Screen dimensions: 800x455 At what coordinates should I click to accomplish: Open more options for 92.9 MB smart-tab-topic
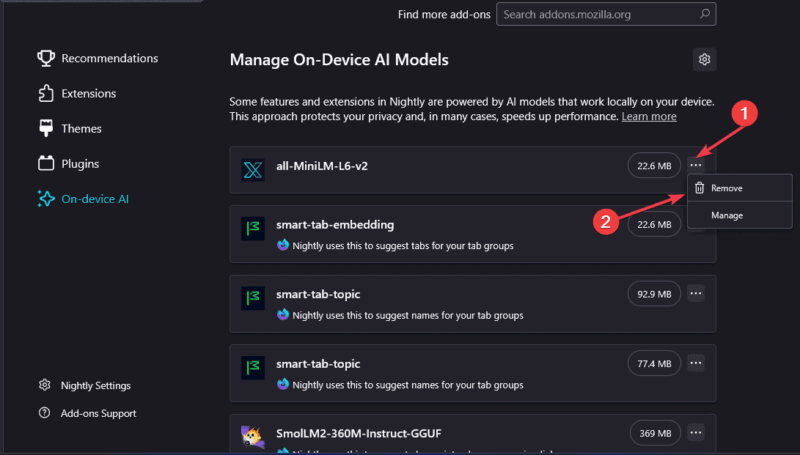696,294
